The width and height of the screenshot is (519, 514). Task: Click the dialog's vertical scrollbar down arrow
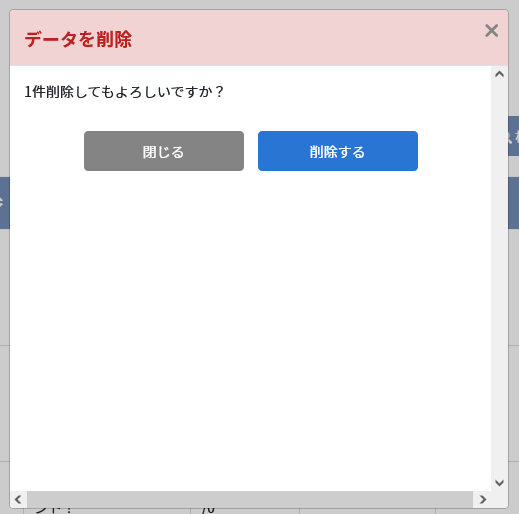pos(499,482)
